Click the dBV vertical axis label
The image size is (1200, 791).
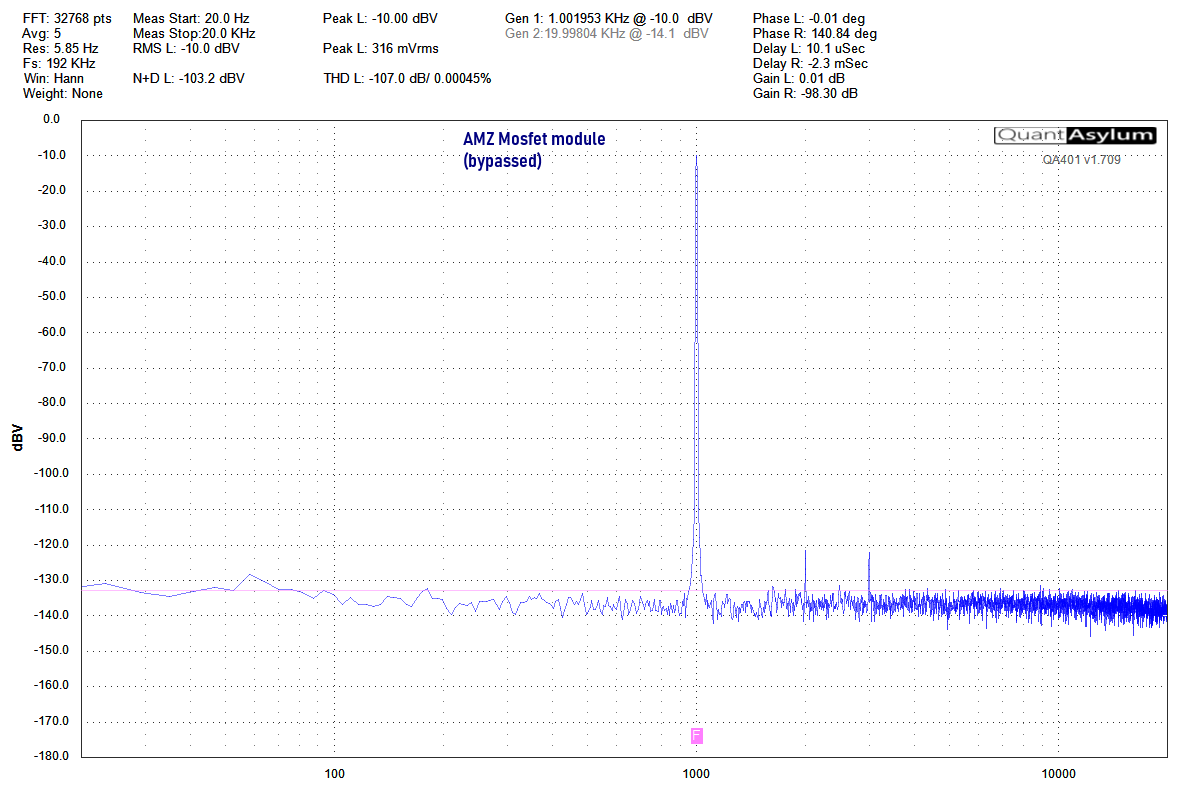pyautogui.click(x=17, y=437)
